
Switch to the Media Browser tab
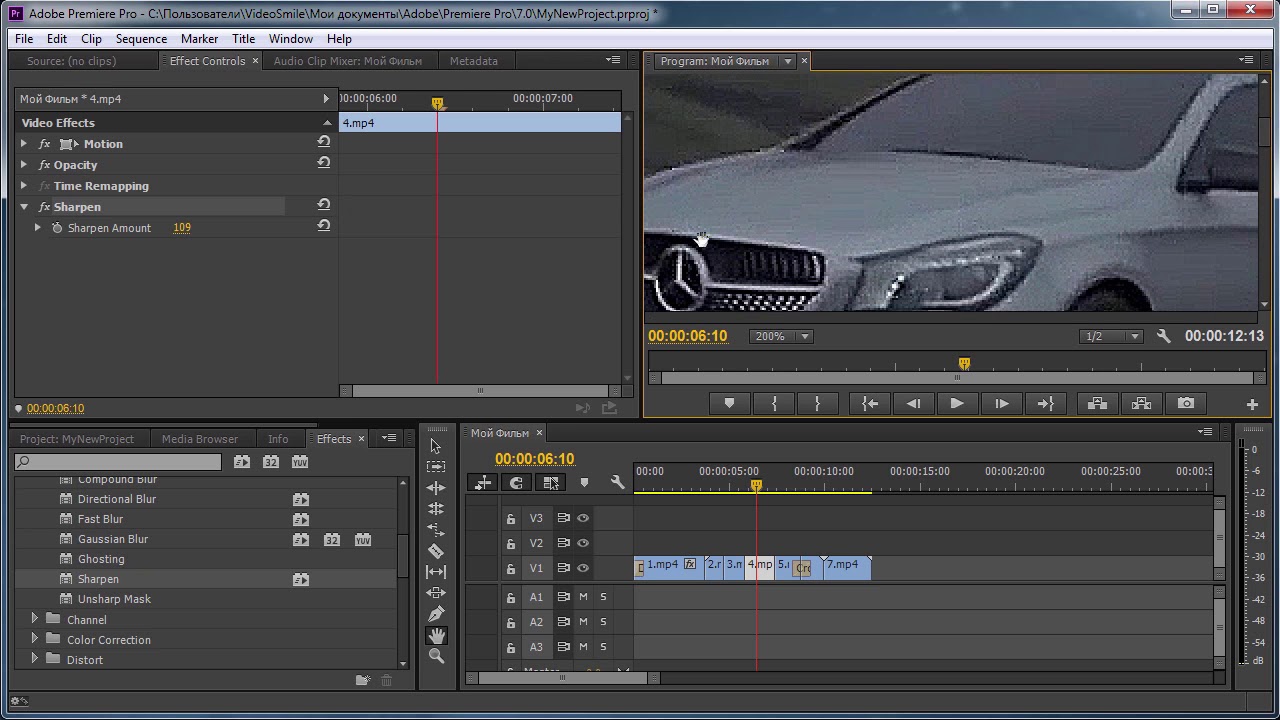200,439
